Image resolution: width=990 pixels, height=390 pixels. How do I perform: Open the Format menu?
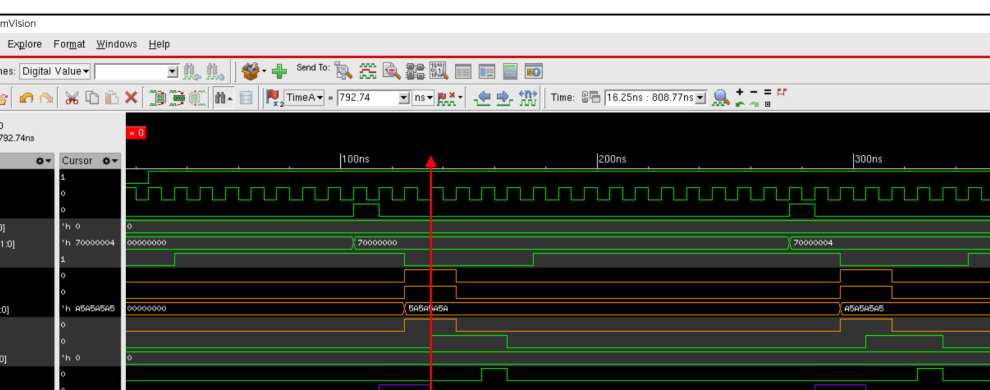coord(69,44)
